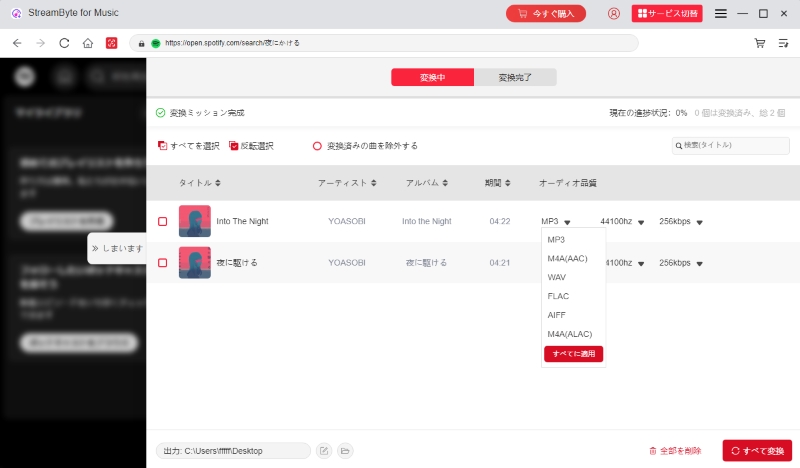Click the サービス切替 service switch button
Viewport: 800px width, 468px height.
click(x=667, y=14)
